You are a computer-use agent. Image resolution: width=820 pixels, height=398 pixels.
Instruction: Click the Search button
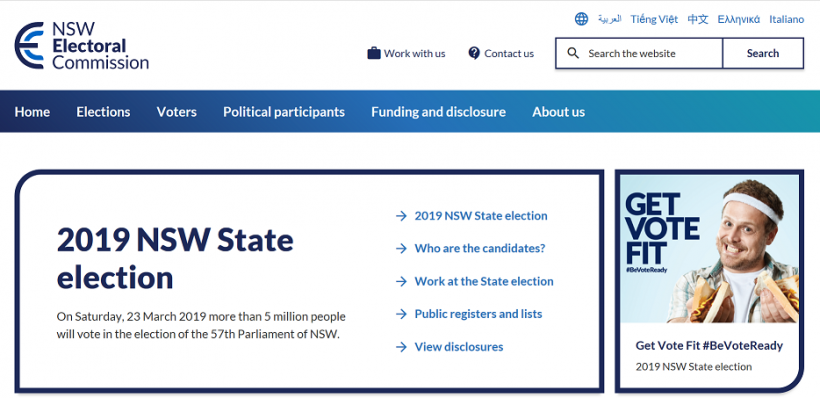tap(763, 53)
